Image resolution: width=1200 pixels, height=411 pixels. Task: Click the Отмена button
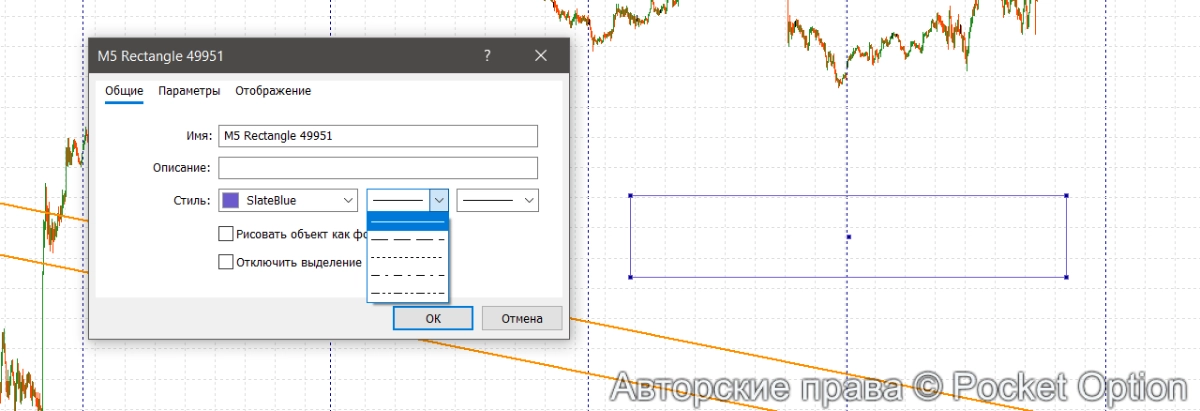click(x=522, y=318)
